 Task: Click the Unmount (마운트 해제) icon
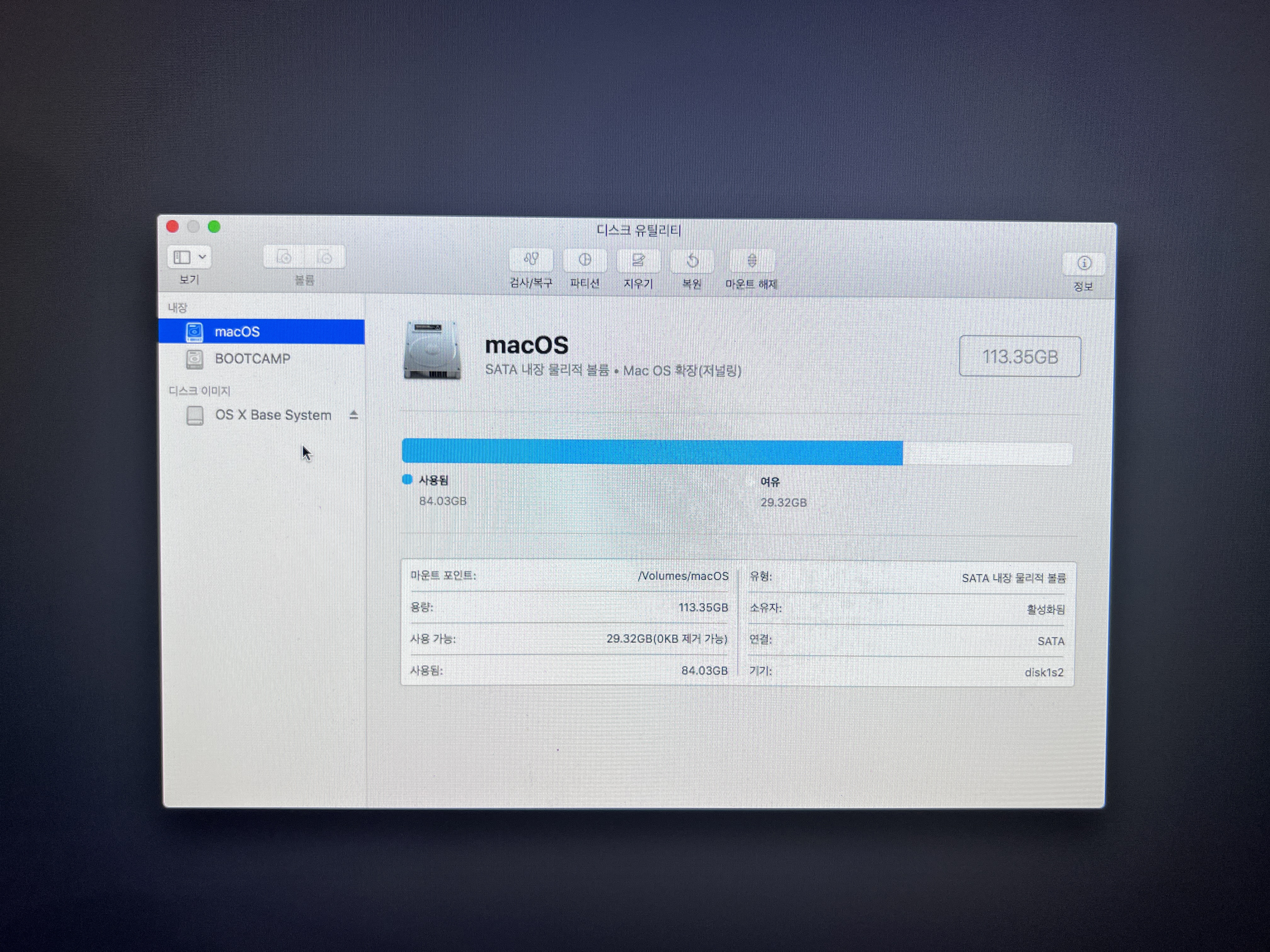pos(751,262)
